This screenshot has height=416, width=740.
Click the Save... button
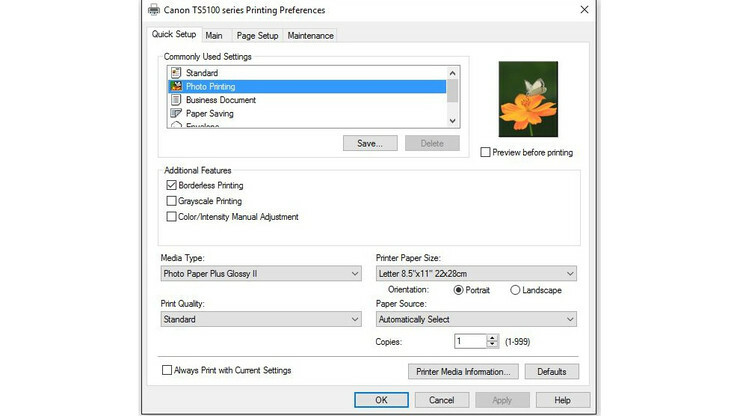click(370, 143)
